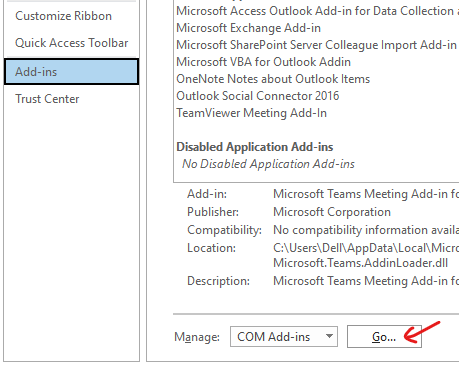Click the C:\Users\Dell\AppData location path
Screen dimensions: 459x369
tap(366, 248)
